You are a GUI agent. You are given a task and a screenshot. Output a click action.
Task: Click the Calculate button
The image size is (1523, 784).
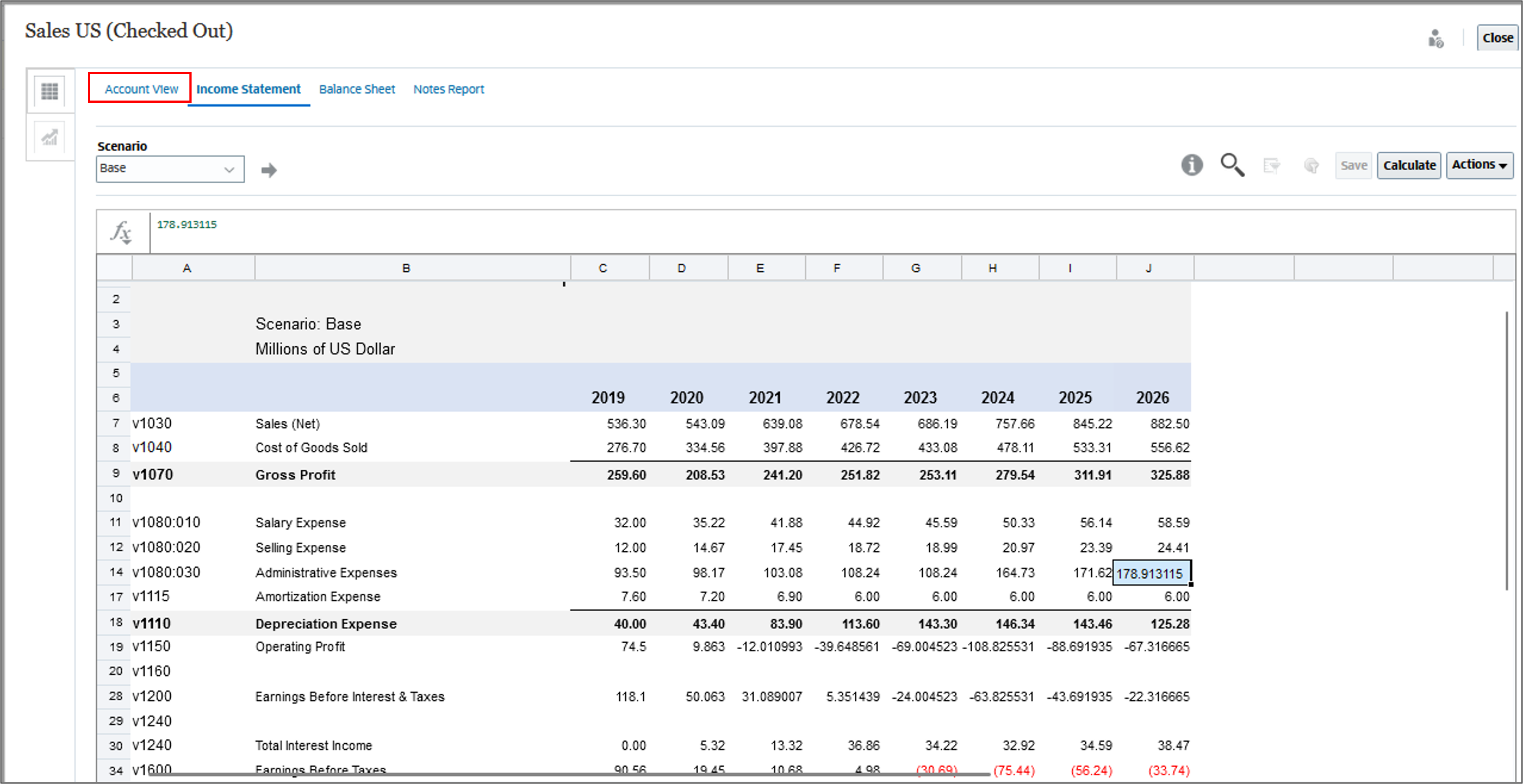[1409, 165]
